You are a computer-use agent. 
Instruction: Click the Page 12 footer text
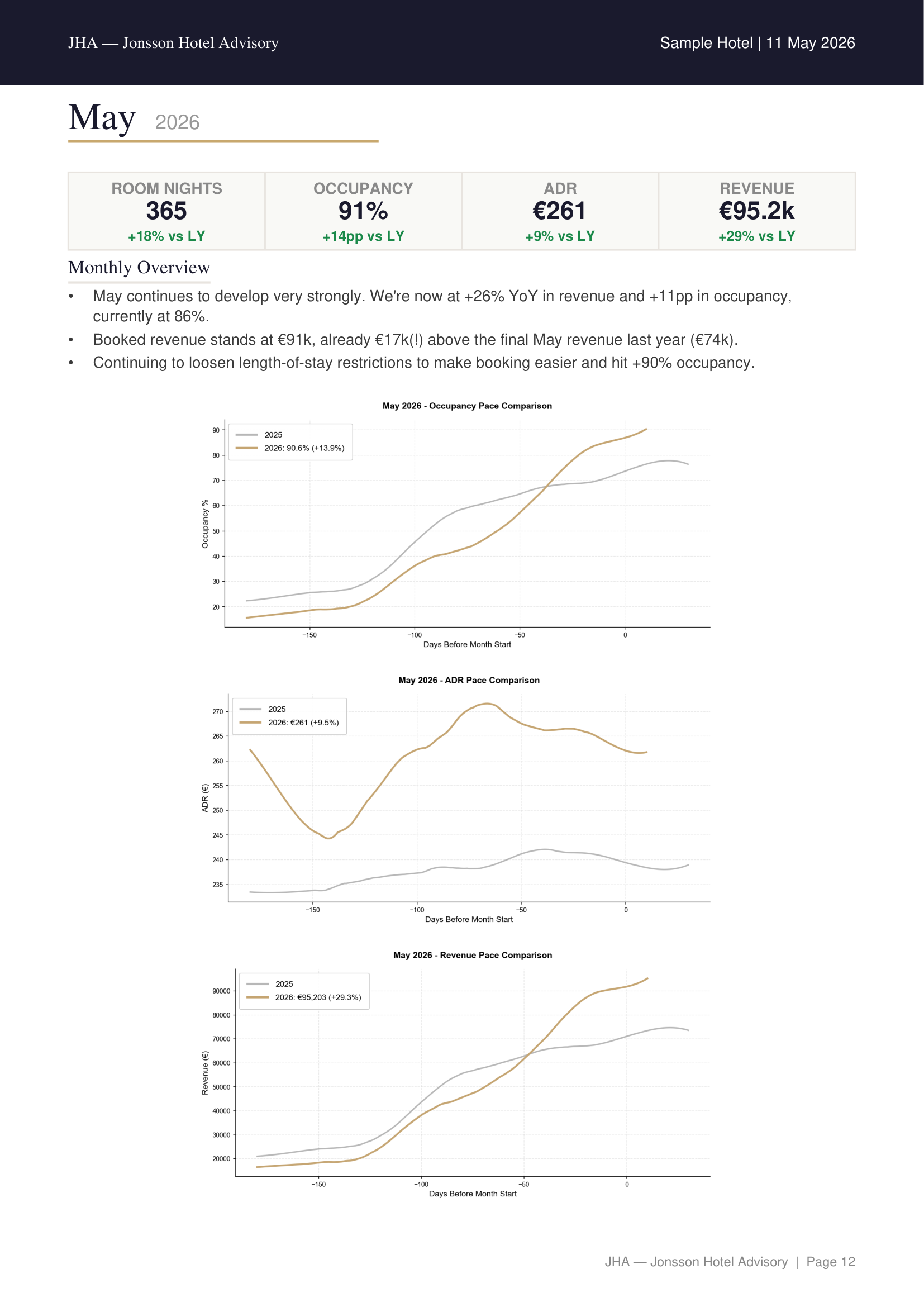tap(831, 1262)
